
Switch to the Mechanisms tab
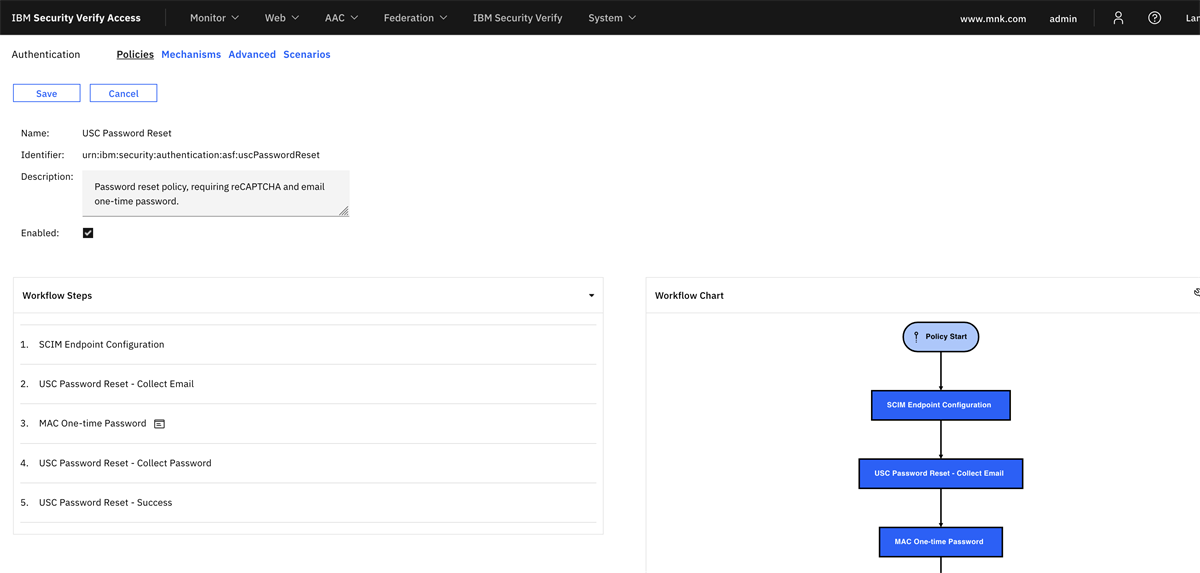click(x=191, y=55)
